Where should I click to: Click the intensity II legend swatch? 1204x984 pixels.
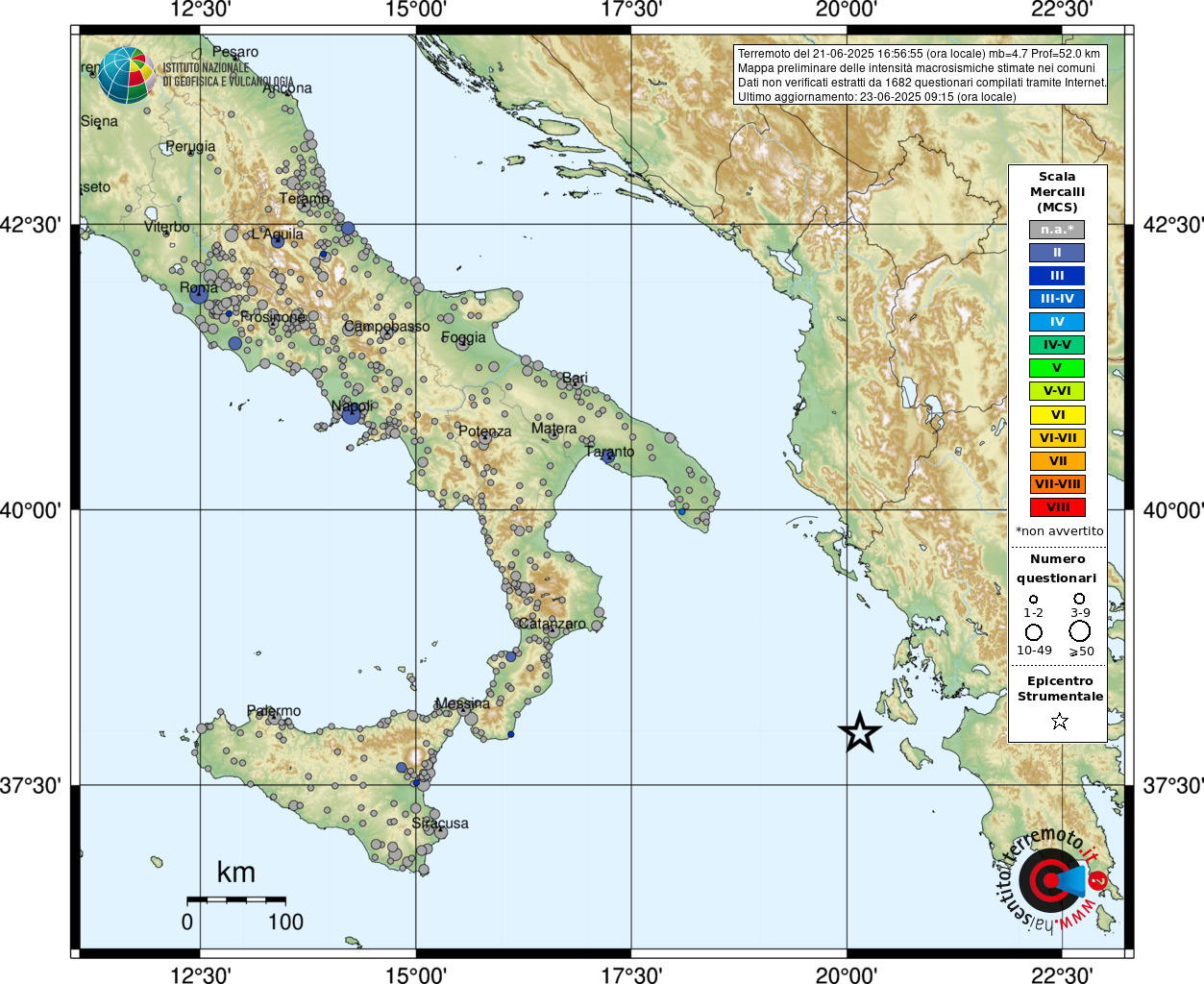pos(1057,253)
